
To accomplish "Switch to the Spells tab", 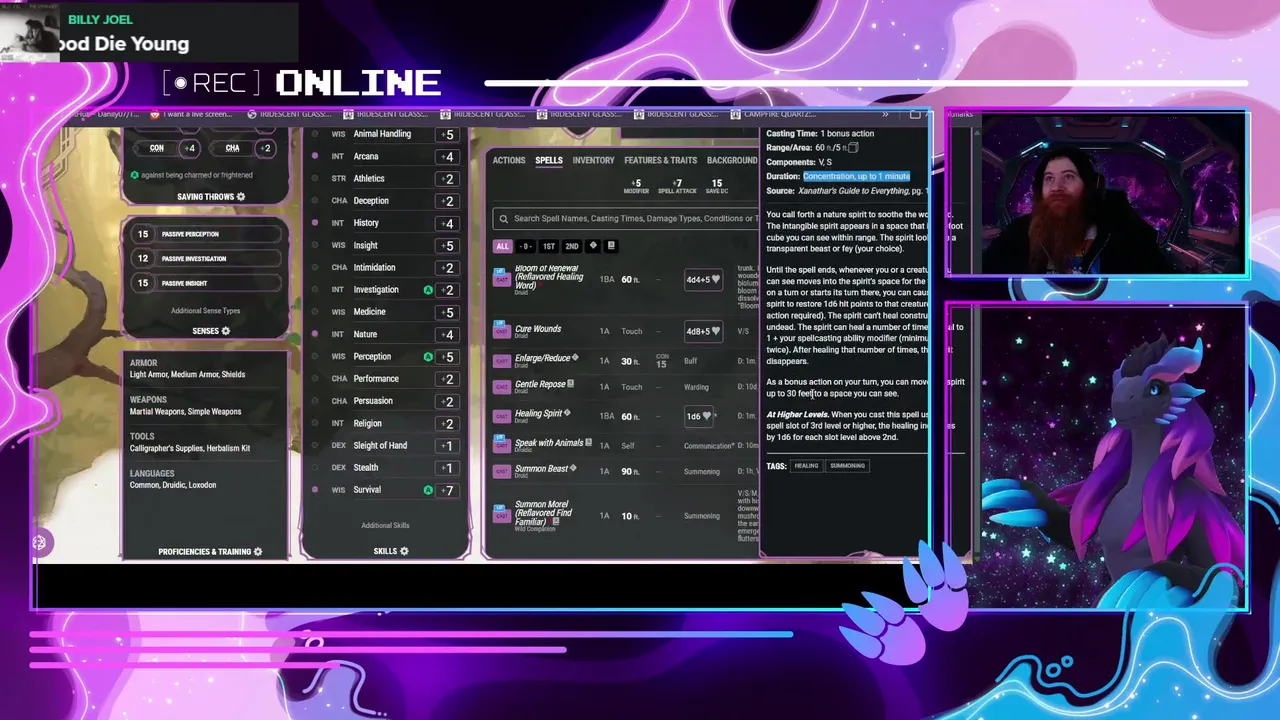I will coord(549,160).
